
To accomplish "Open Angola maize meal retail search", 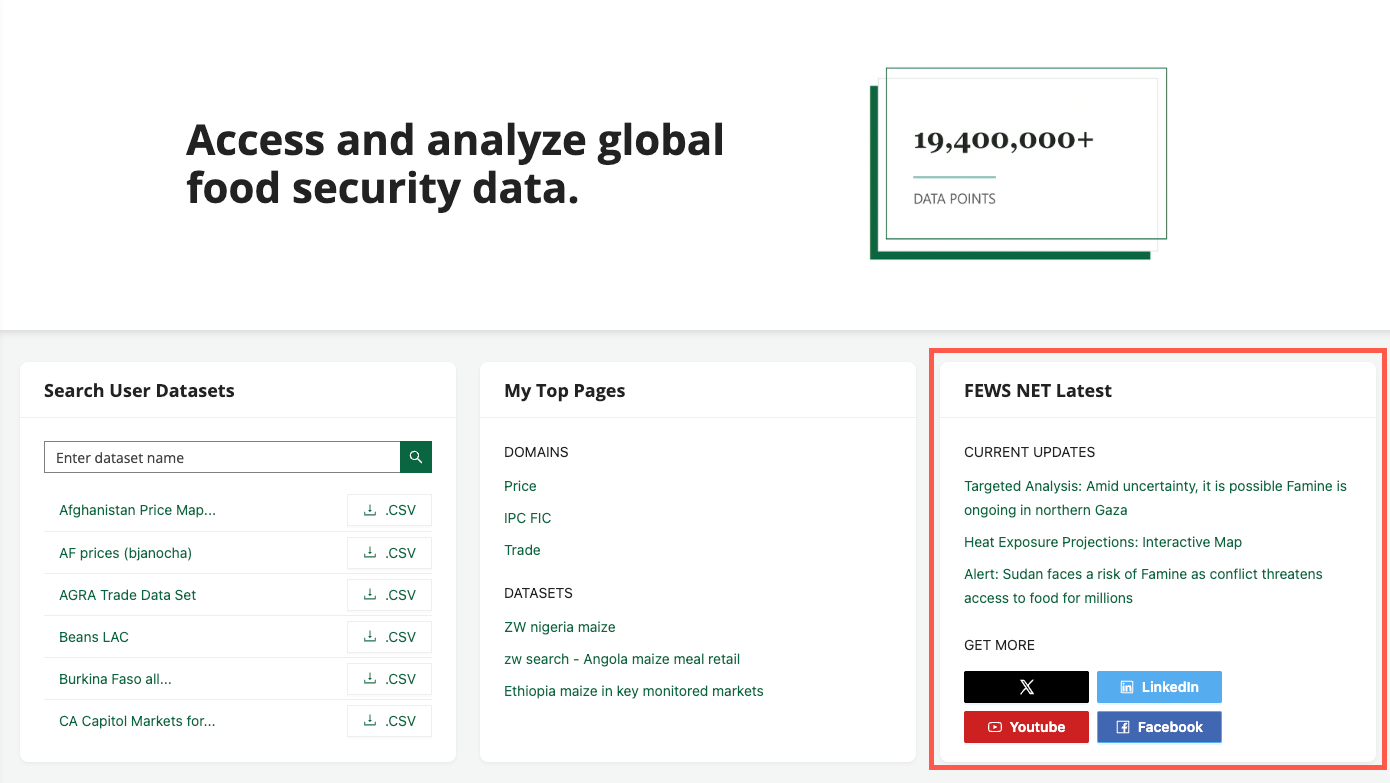I will point(622,659).
